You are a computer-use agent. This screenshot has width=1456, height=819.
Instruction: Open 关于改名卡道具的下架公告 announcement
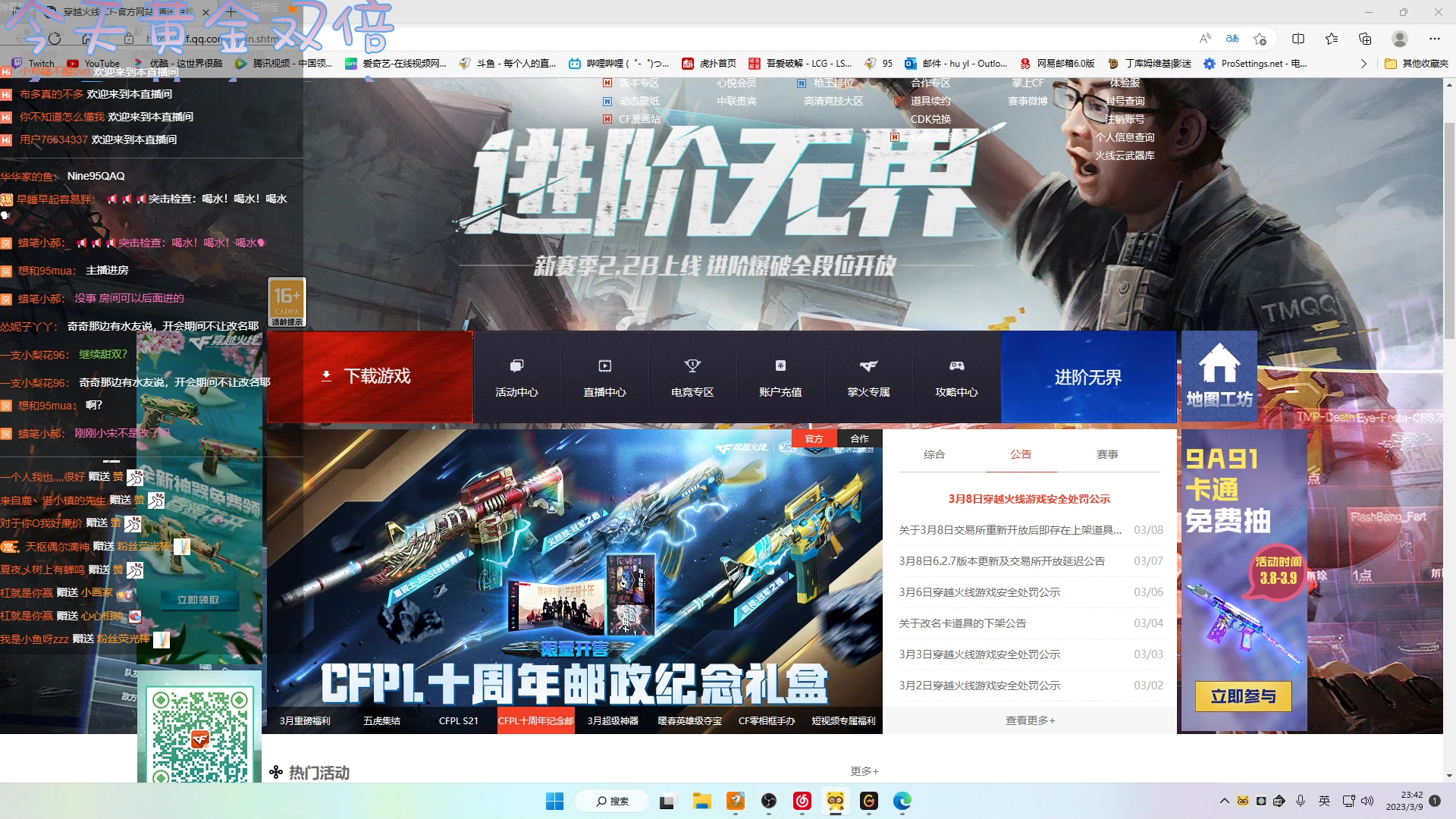(962, 623)
